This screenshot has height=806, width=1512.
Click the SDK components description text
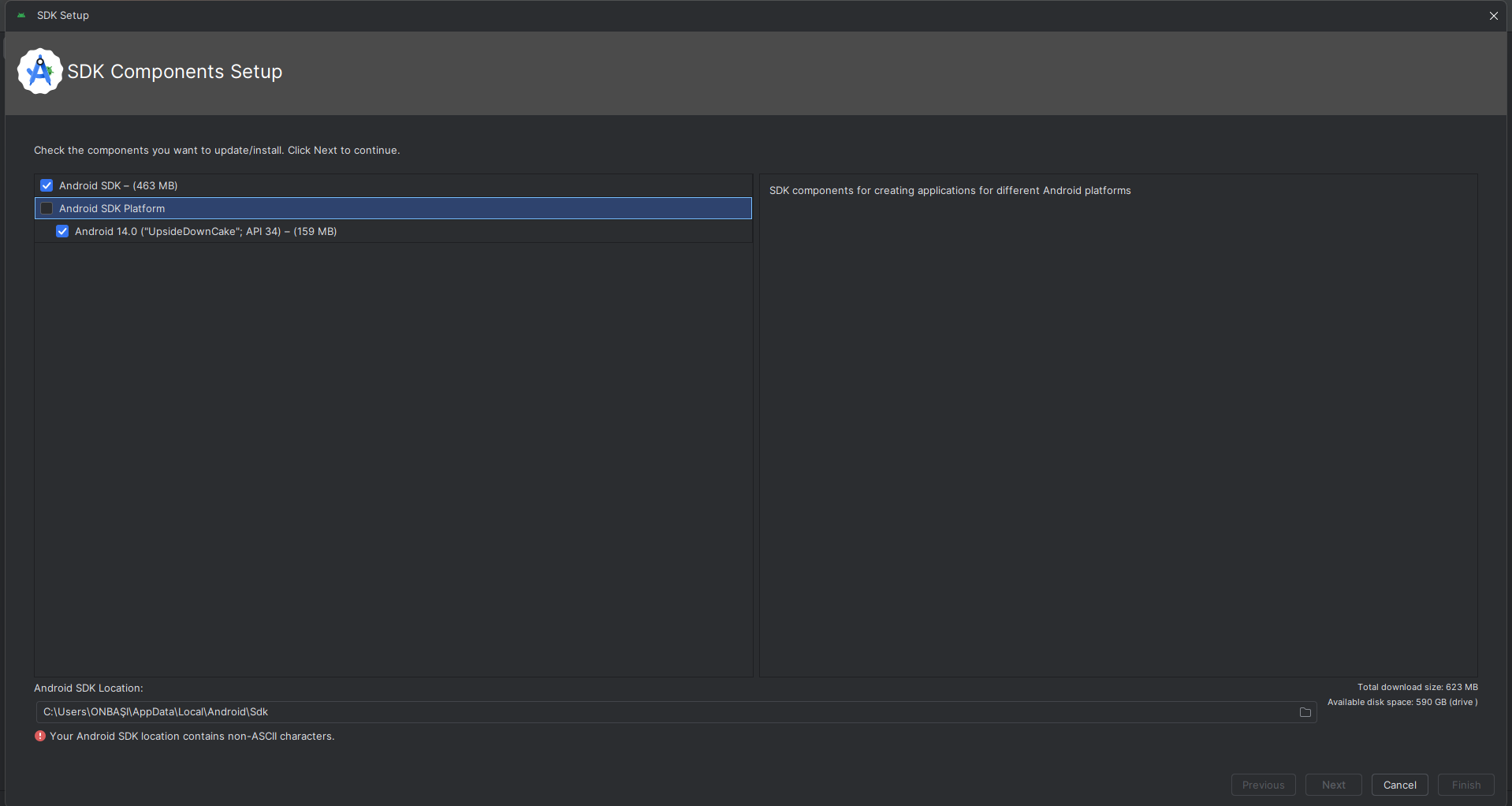tap(950, 190)
